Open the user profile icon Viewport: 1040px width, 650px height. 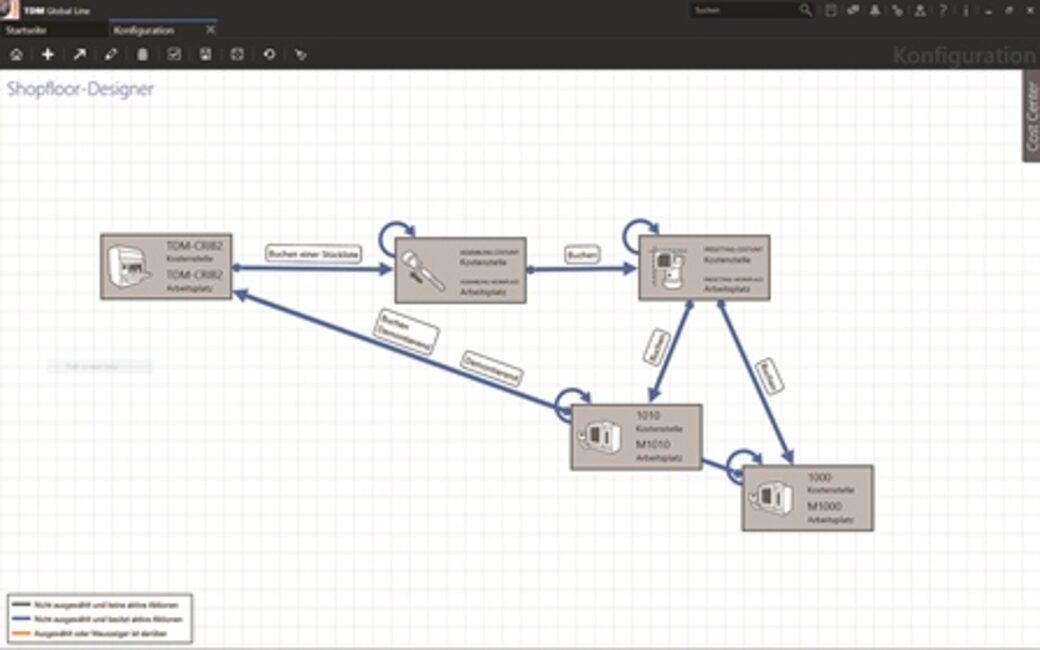[920, 10]
